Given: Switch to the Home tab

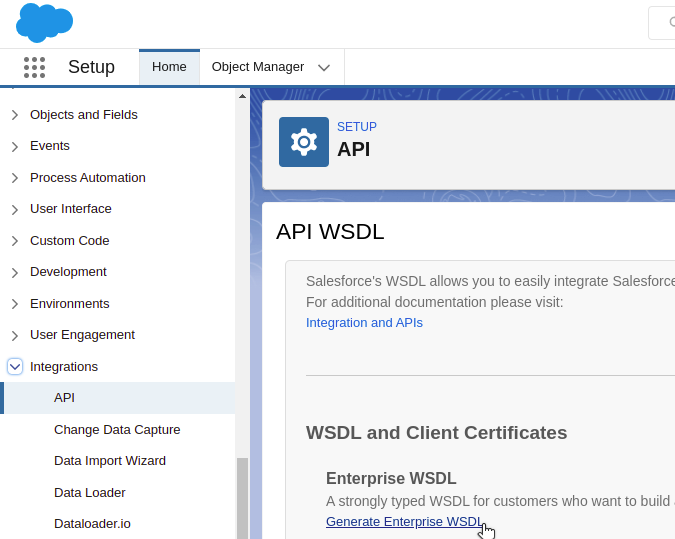Looking at the screenshot, I should (x=169, y=67).
